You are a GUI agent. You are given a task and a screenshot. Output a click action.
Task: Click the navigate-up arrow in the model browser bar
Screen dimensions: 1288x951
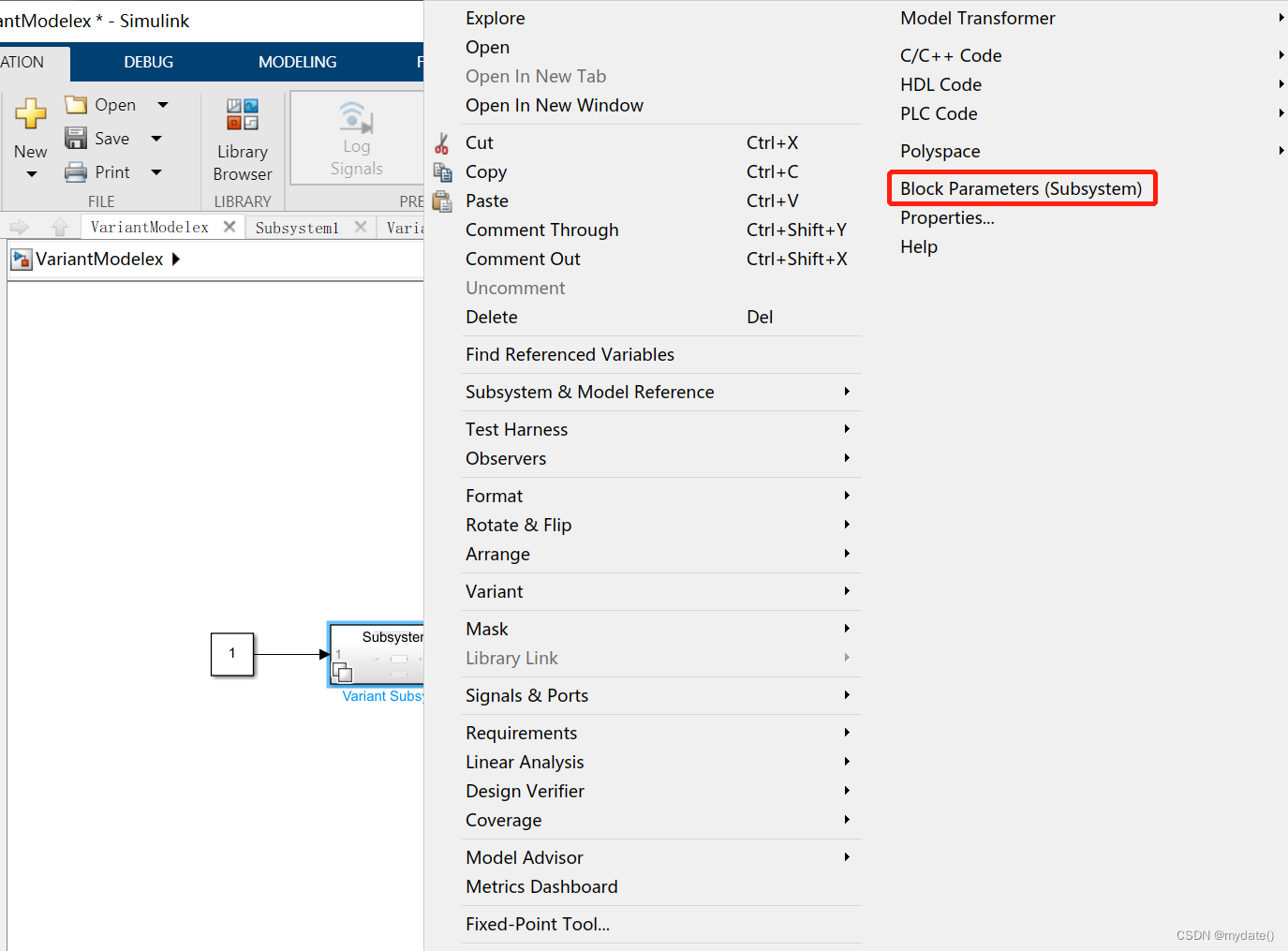click(60, 226)
